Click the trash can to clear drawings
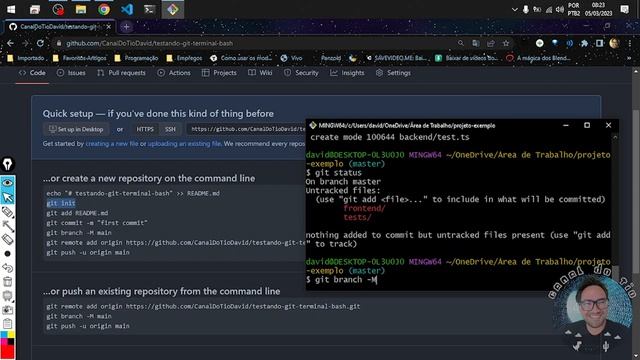Viewport: 640px width, 360px height. [x=7, y=282]
